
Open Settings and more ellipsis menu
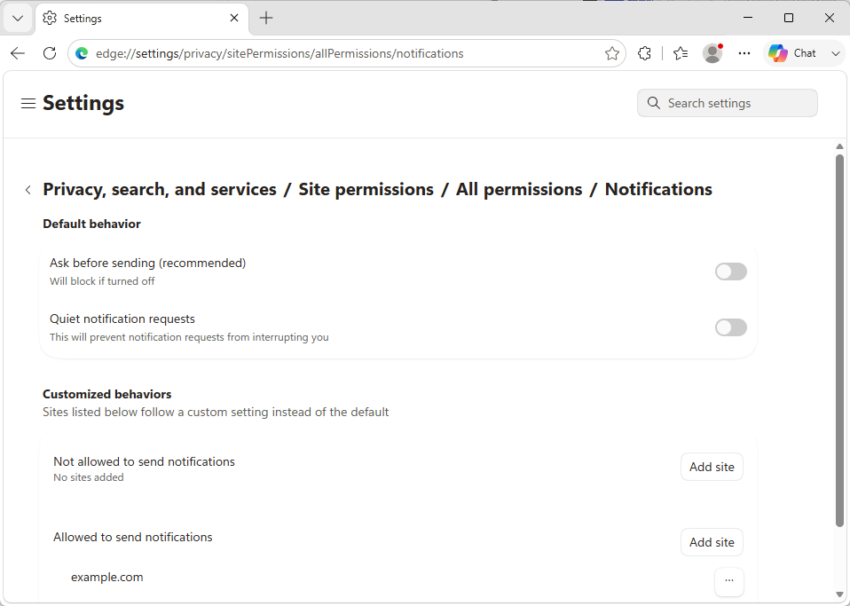(x=744, y=53)
